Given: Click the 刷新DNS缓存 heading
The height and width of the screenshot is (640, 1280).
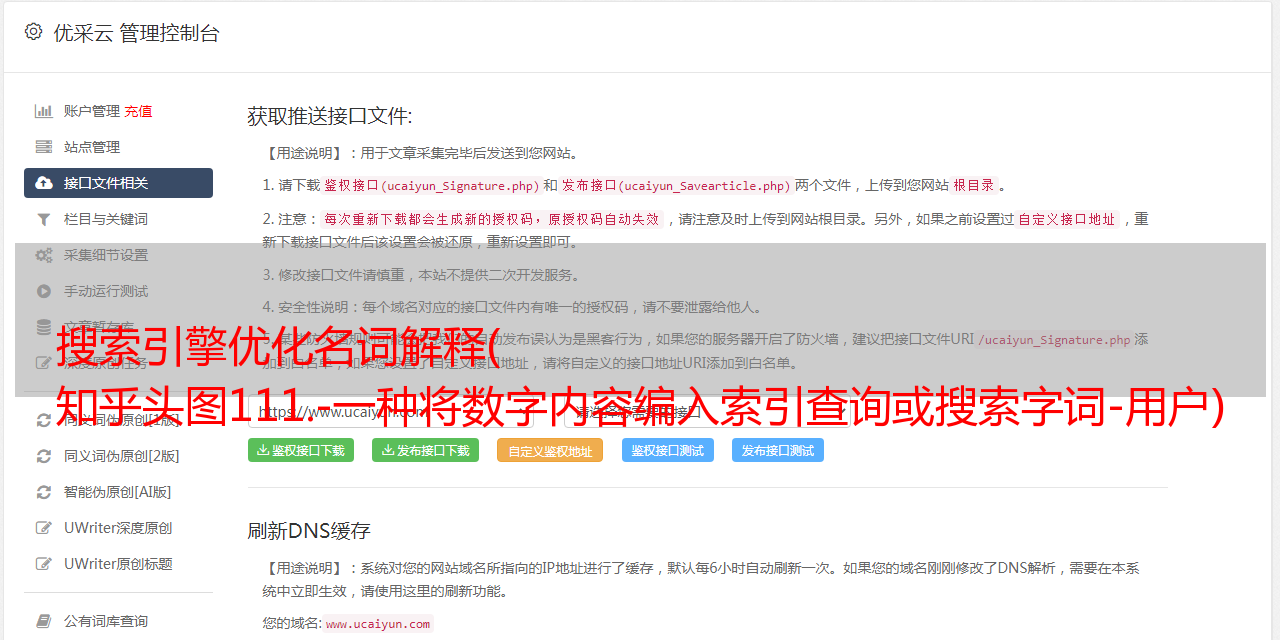Looking at the screenshot, I should (x=309, y=531).
